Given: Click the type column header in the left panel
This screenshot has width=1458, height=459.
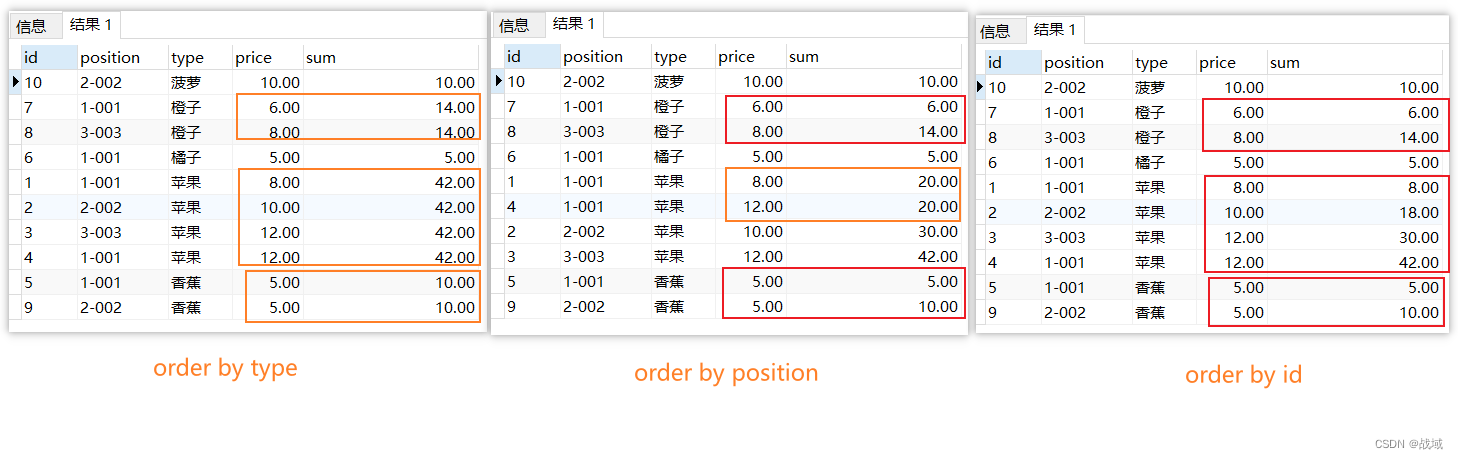Looking at the screenshot, I should [200, 58].
